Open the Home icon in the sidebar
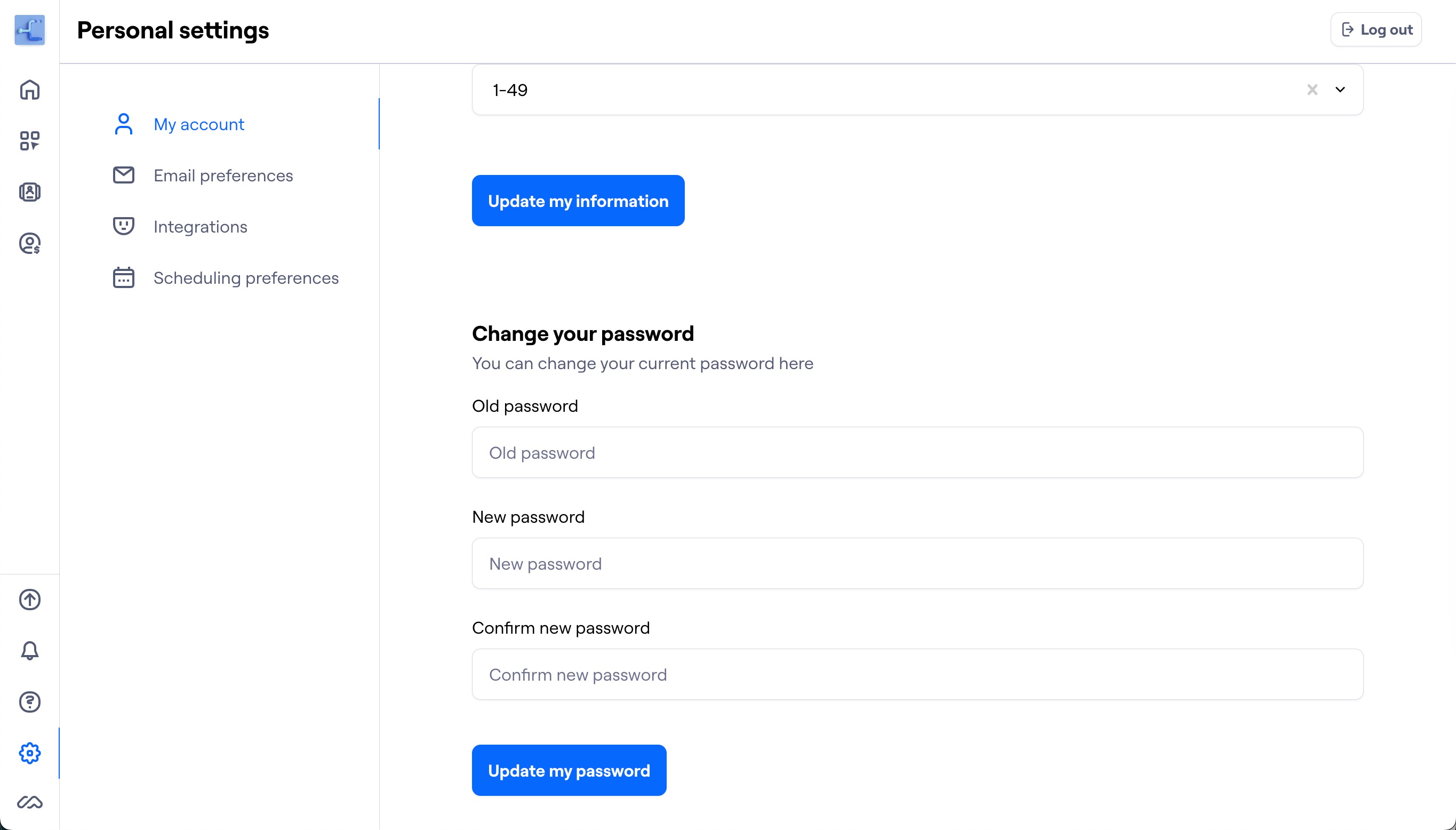The height and width of the screenshot is (830, 1456). pos(30,90)
